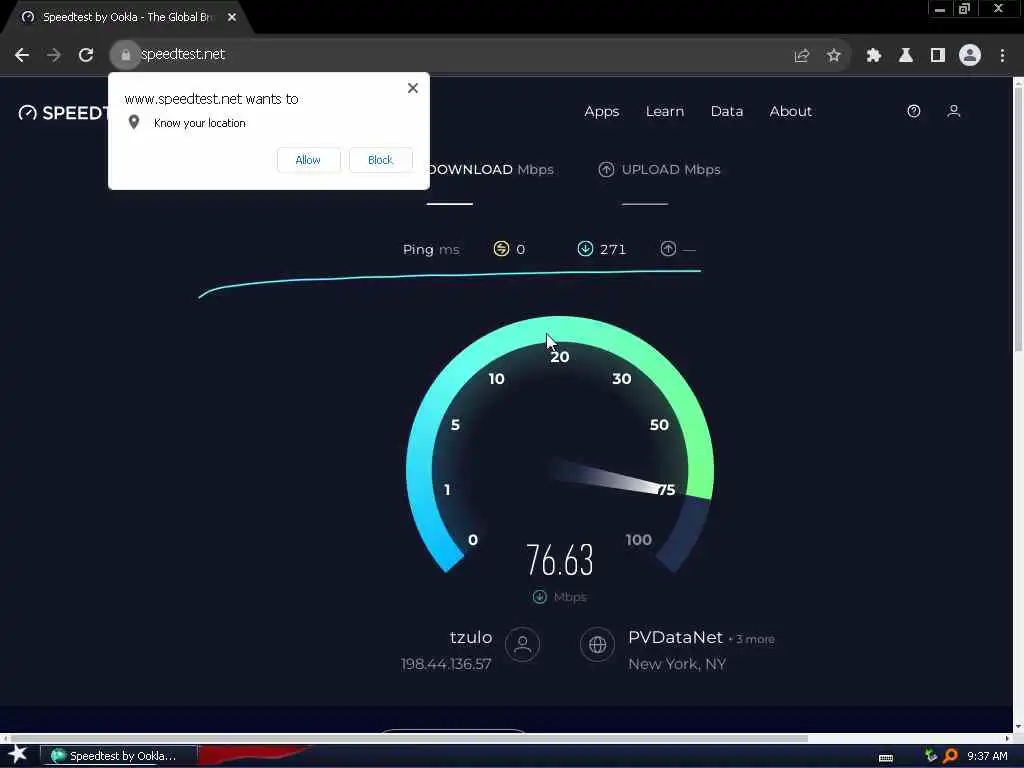Viewport: 1024px width, 768px height.
Task: Block the location permission request
Action: click(380, 160)
